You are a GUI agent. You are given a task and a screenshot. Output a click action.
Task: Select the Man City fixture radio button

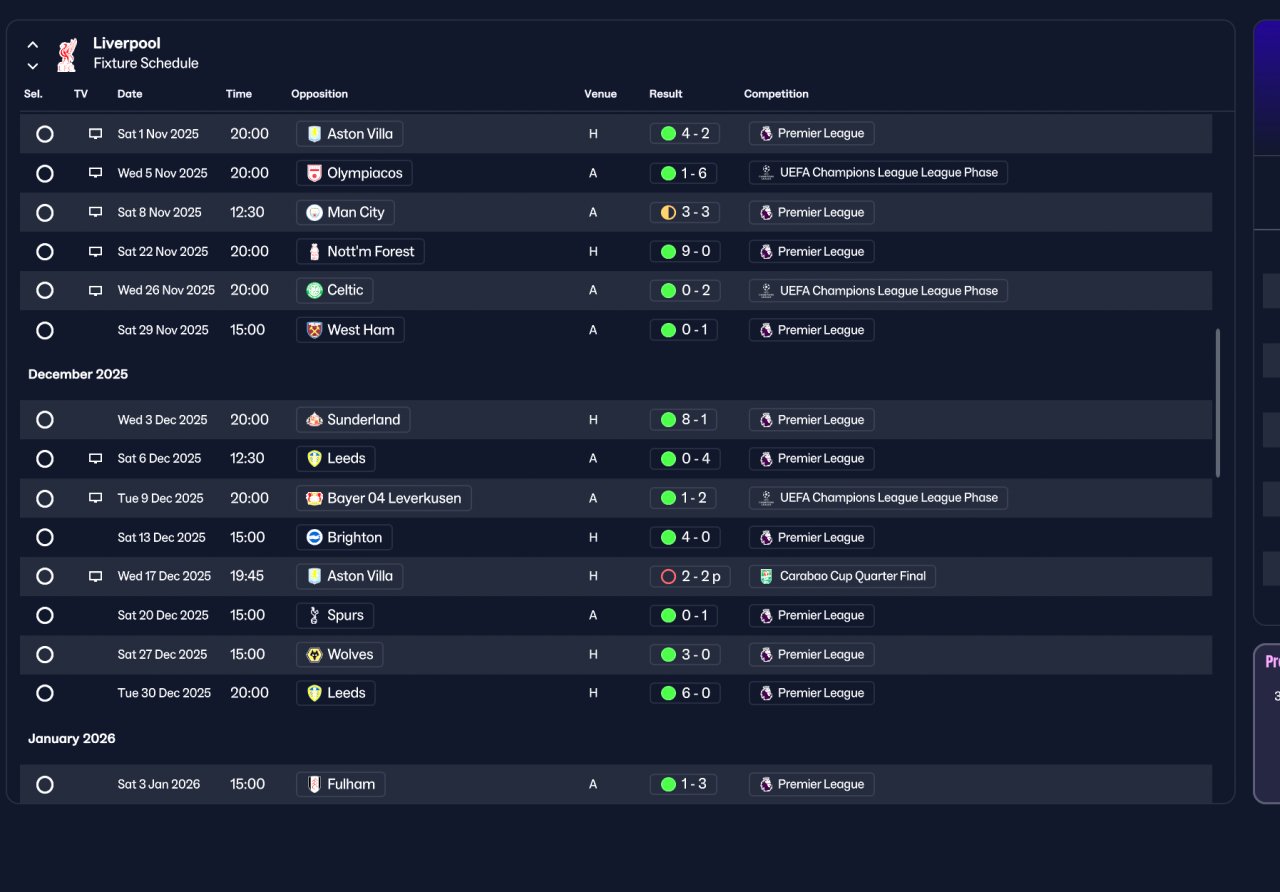pos(45,213)
